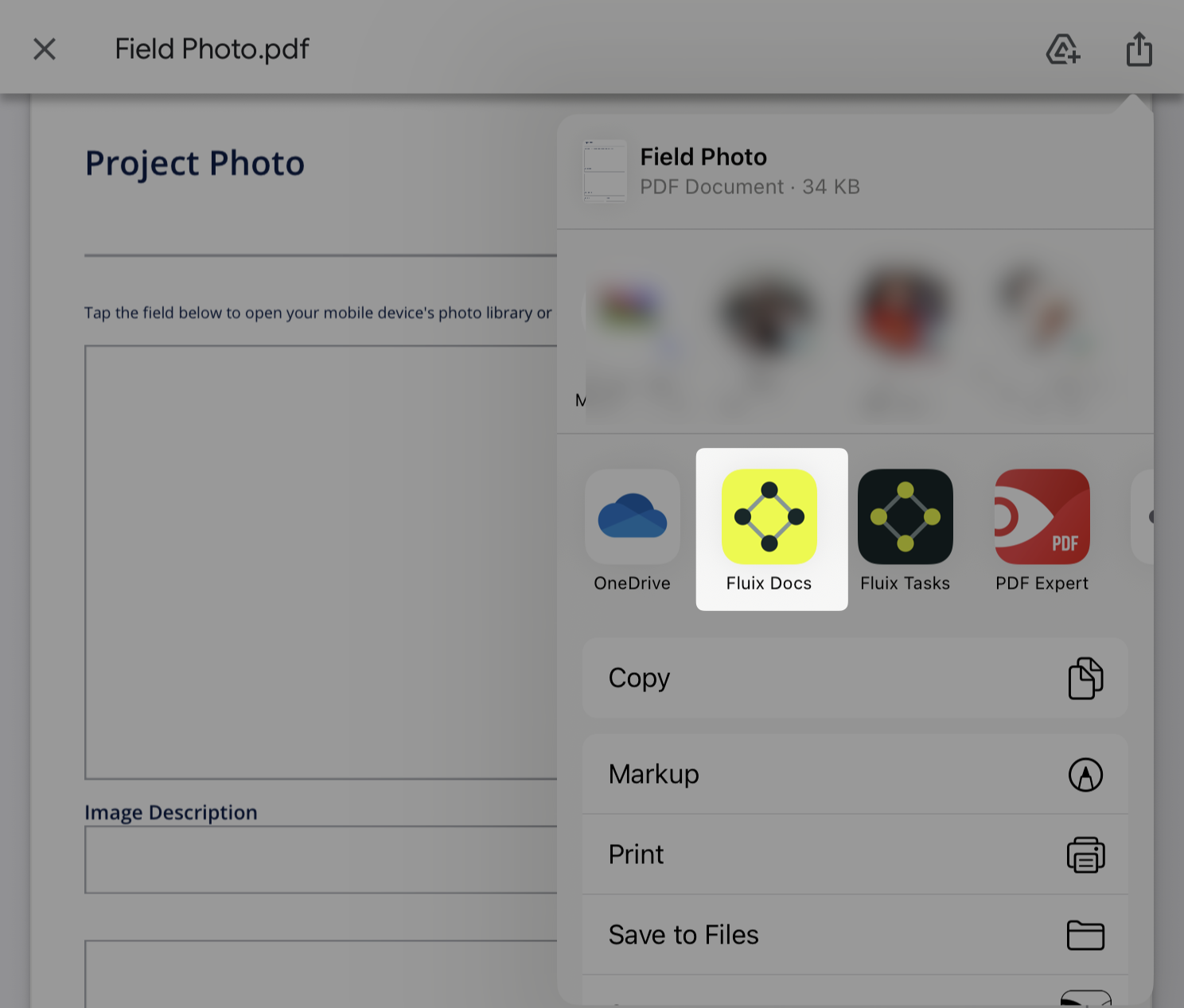This screenshot has width=1184, height=1008.
Task: Tap the Add to Drive icon
Action: tap(1063, 49)
